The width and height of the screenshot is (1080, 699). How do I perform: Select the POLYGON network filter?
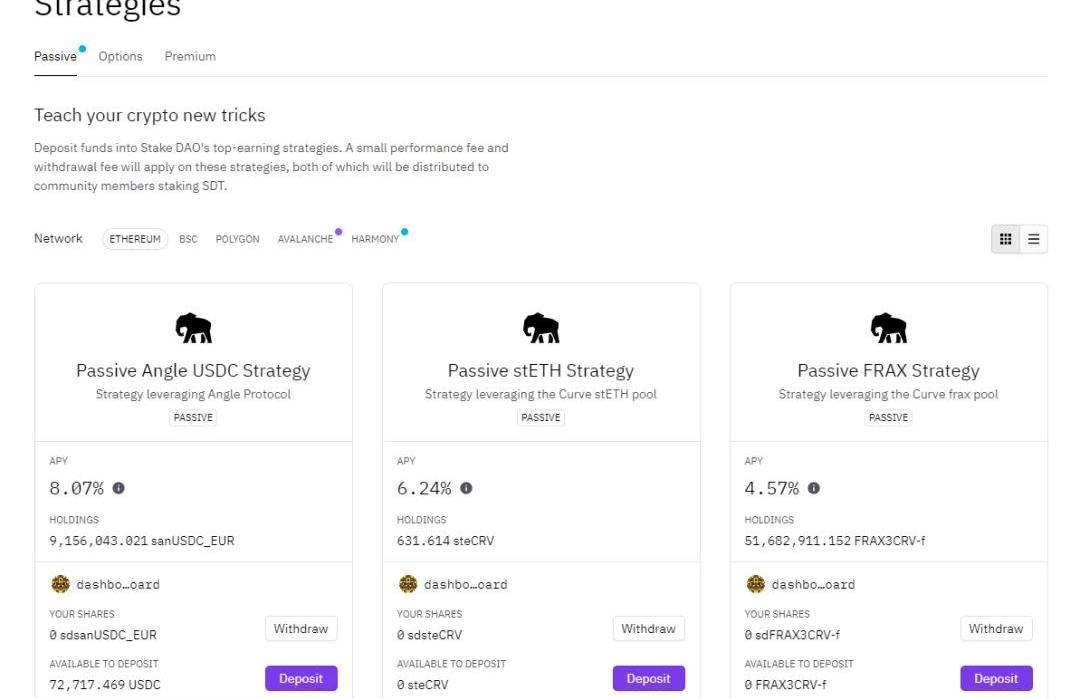click(237, 239)
